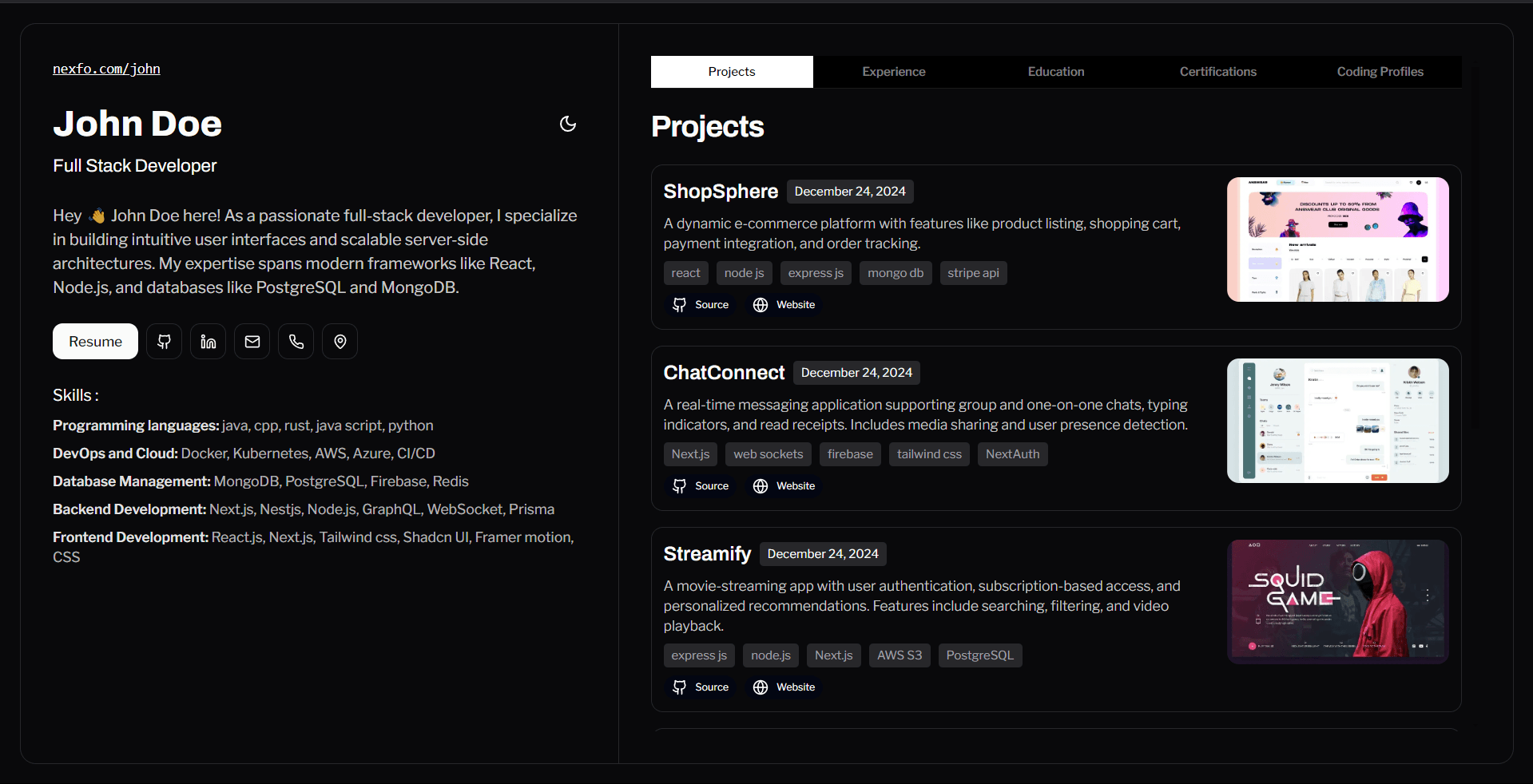
Task: Click ChatConnect's Website globe icon
Action: click(x=759, y=486)
